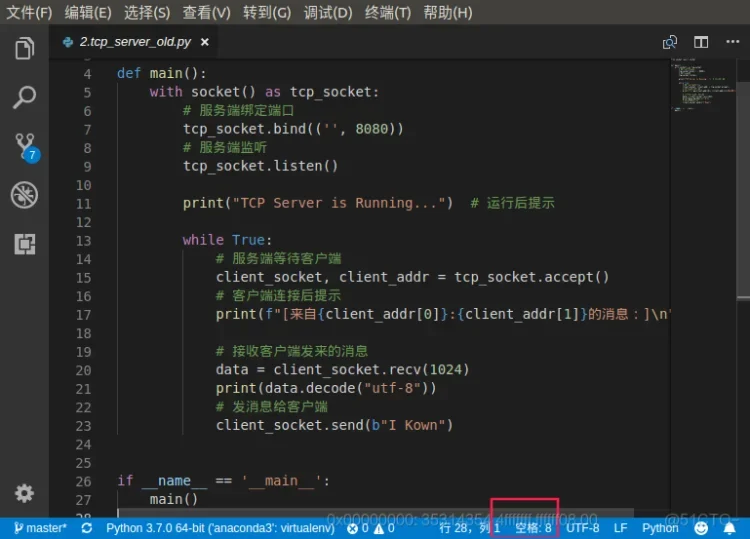Click line number 26 in the gutter

click(x=83, y=481)
